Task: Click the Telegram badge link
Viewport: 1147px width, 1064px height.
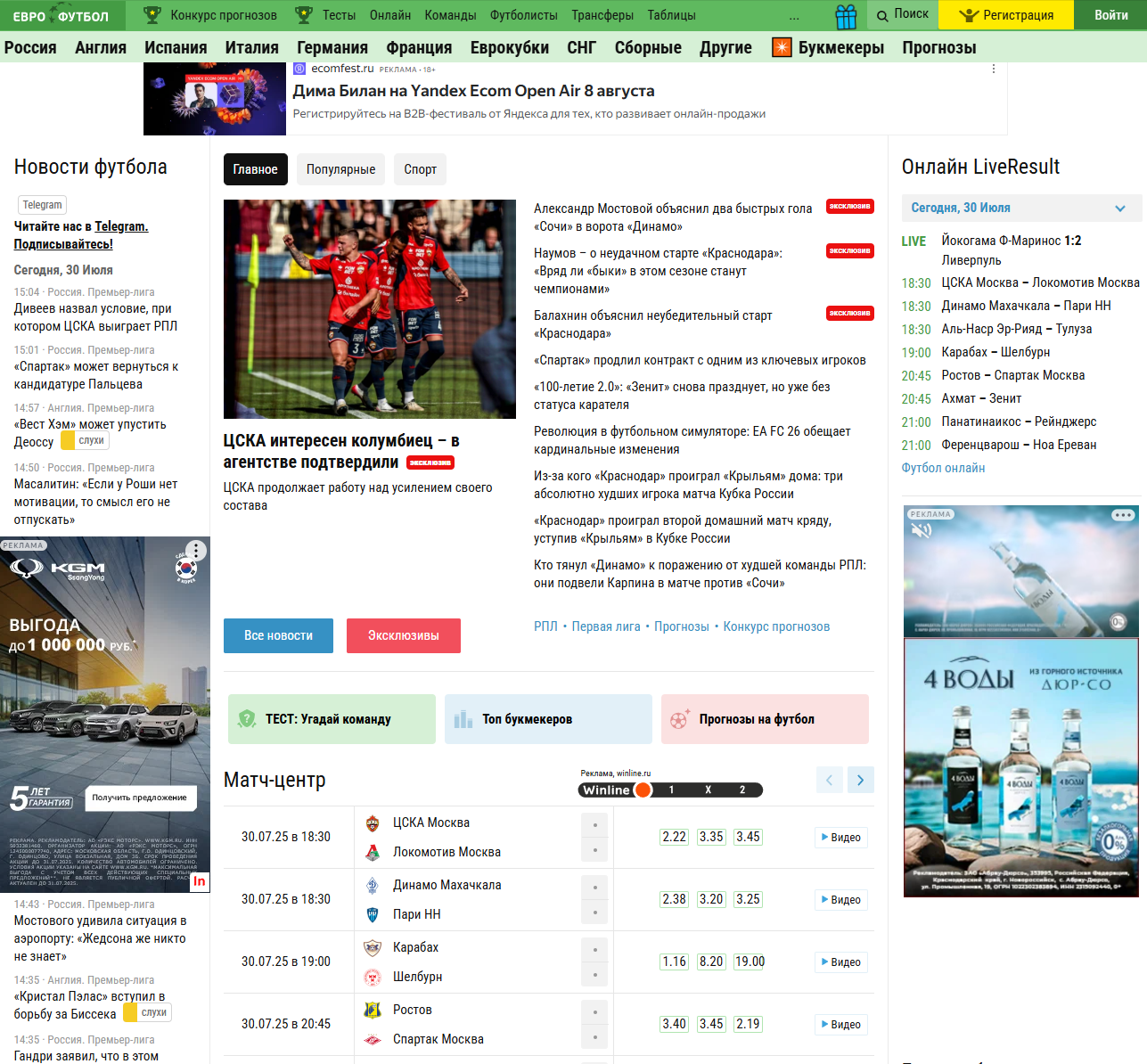Action: pyautogui.click(x=43, y=205)
